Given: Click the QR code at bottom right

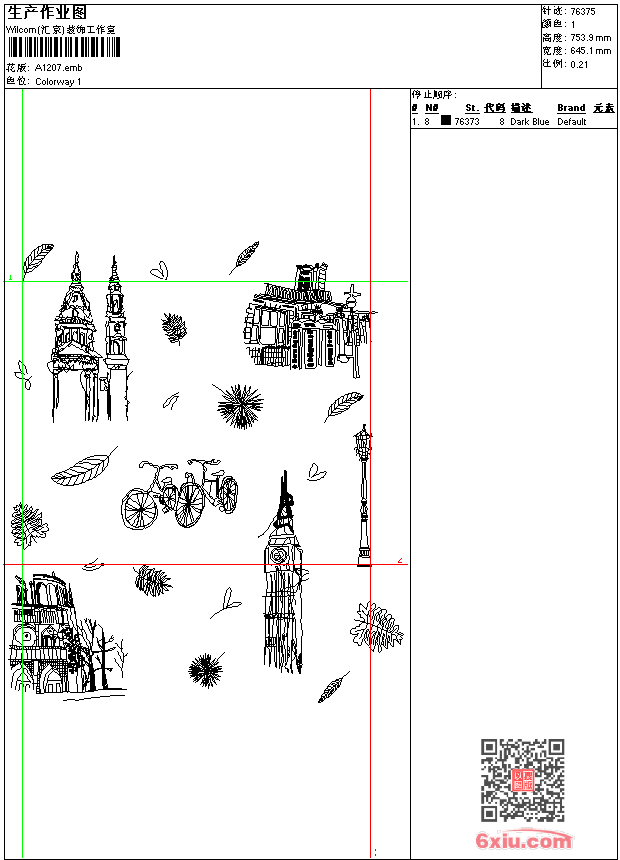Looking at the screenshot, I should point(522,780).
